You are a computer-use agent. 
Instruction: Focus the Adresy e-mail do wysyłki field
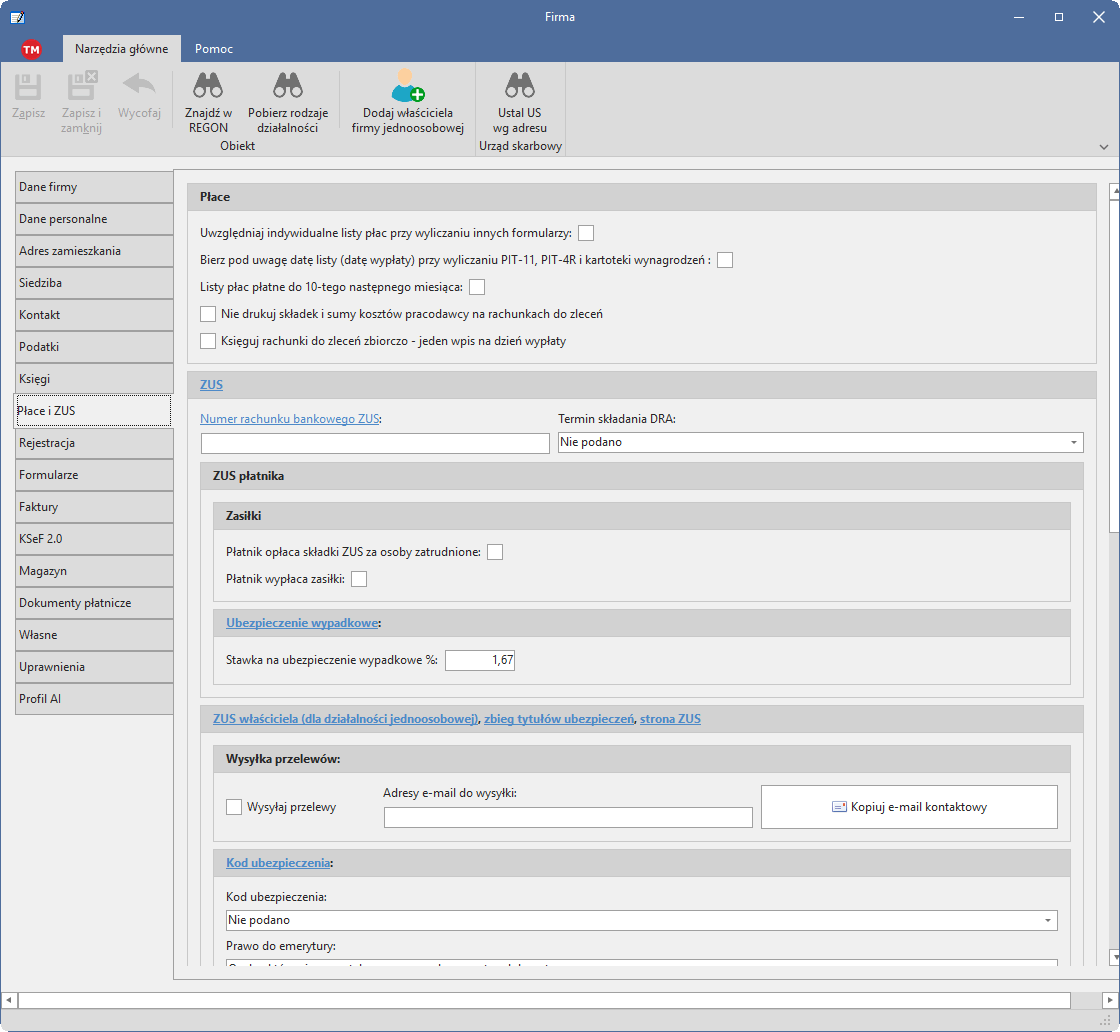[568, 817]
